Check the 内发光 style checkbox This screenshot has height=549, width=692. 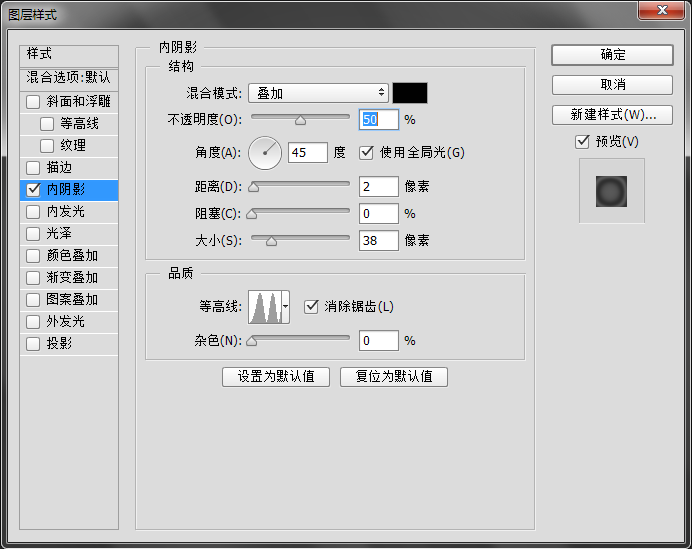pyautogui.click(x=33, y=212)
